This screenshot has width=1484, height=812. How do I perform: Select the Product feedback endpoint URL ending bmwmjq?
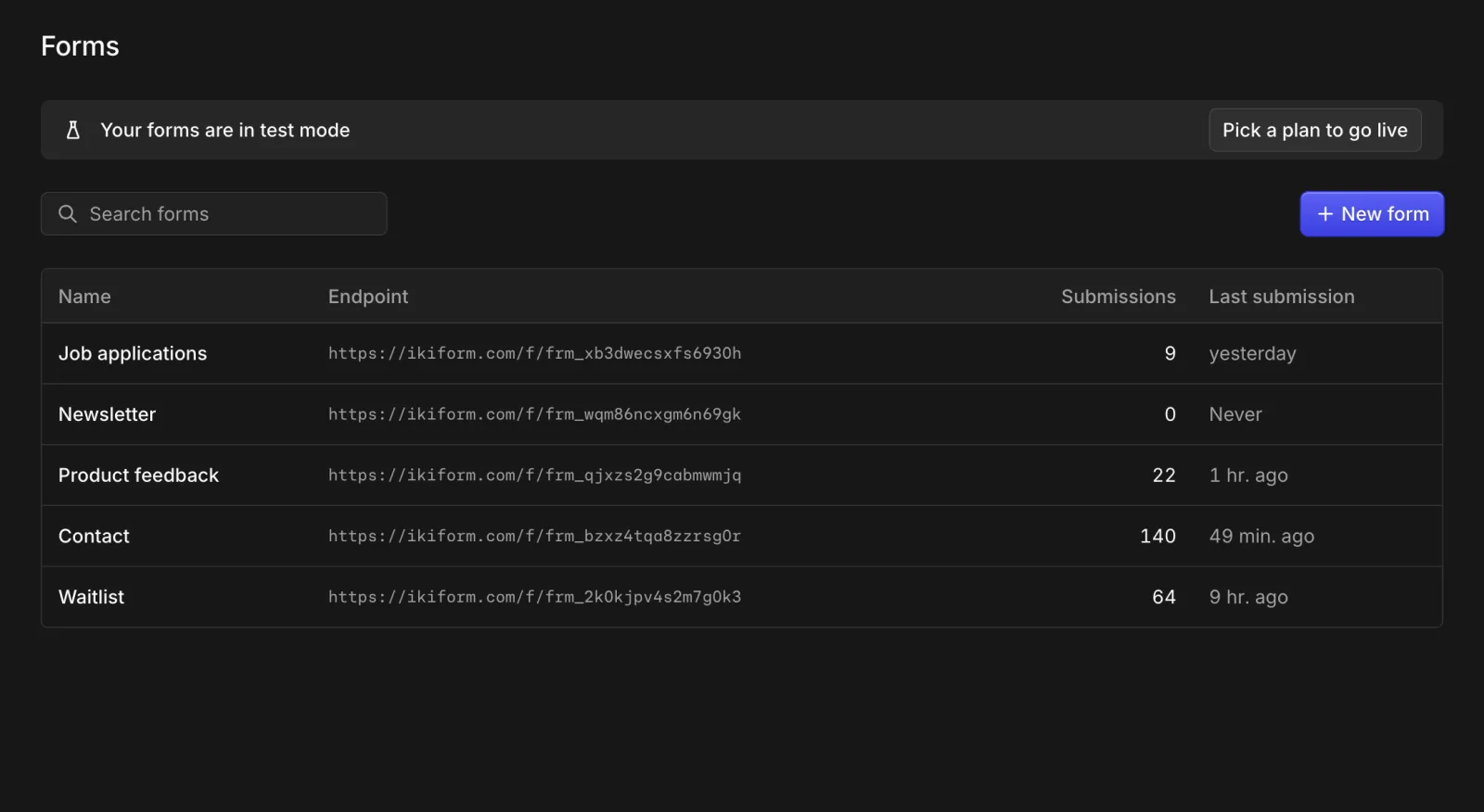point(534,476)
